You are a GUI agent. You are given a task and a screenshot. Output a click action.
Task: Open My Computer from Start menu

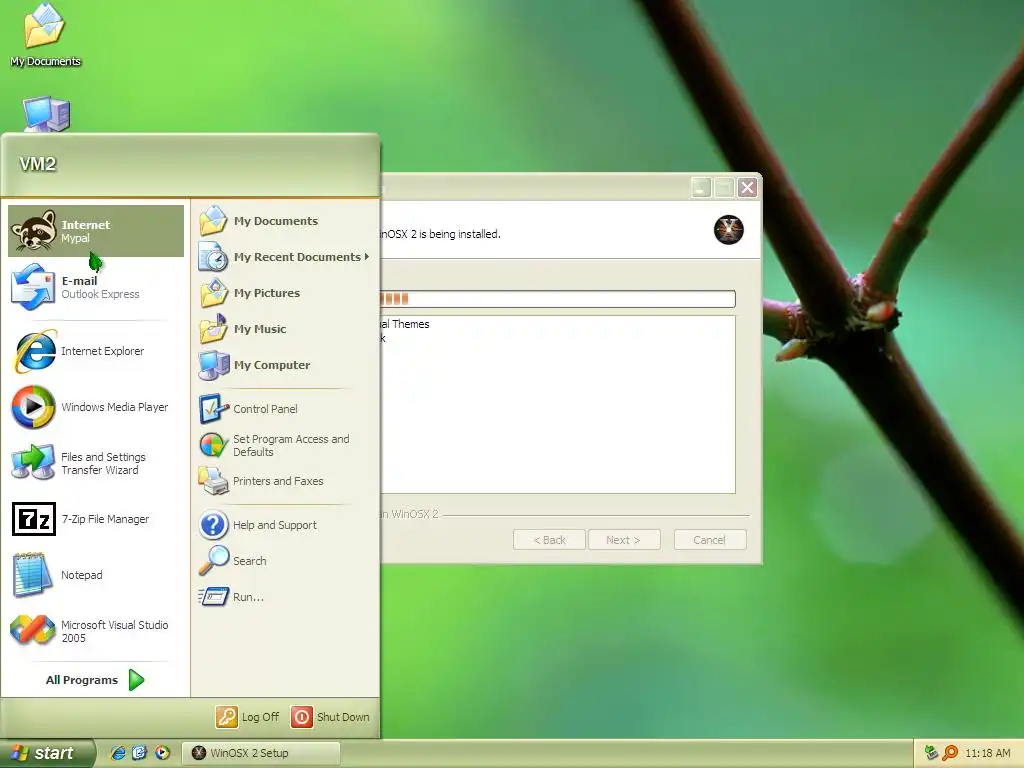click(285, 364)
